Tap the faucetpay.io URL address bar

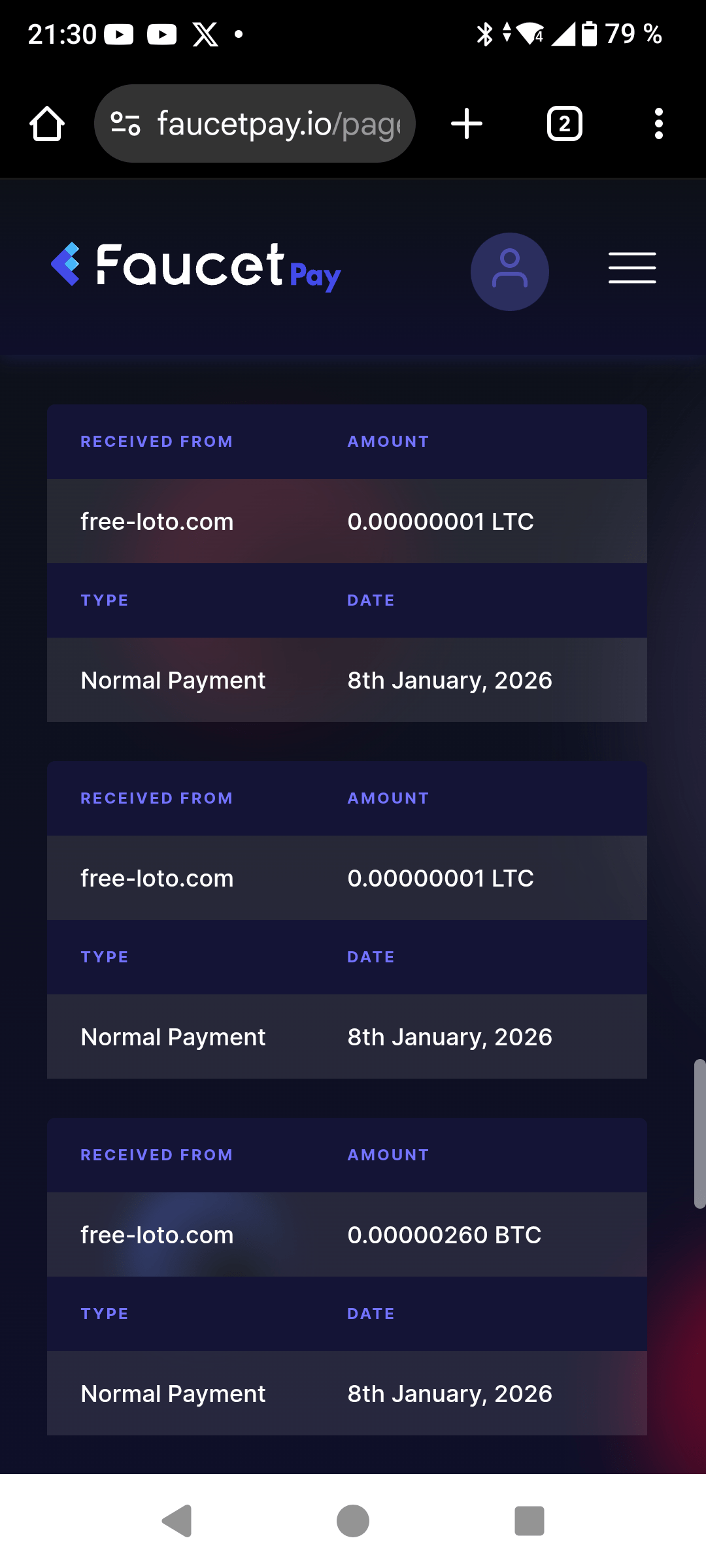pyautogui.click(x=278, y=123)
